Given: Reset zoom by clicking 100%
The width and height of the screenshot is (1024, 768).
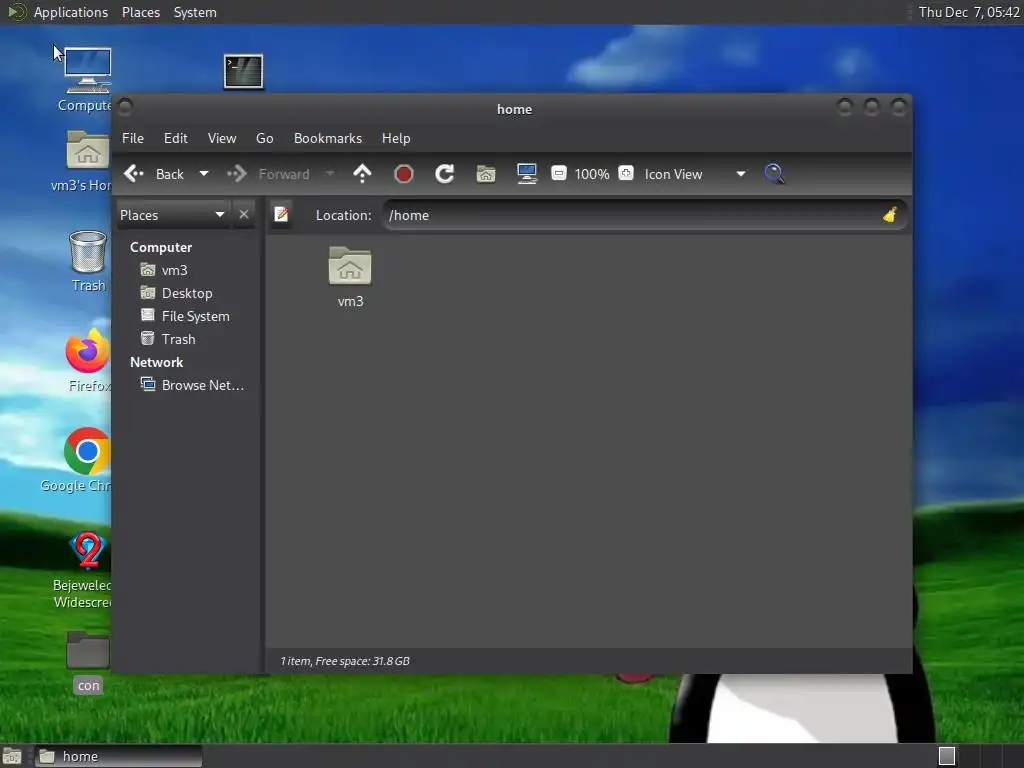Looking at the screenshot, I should [x=592, y=174].
